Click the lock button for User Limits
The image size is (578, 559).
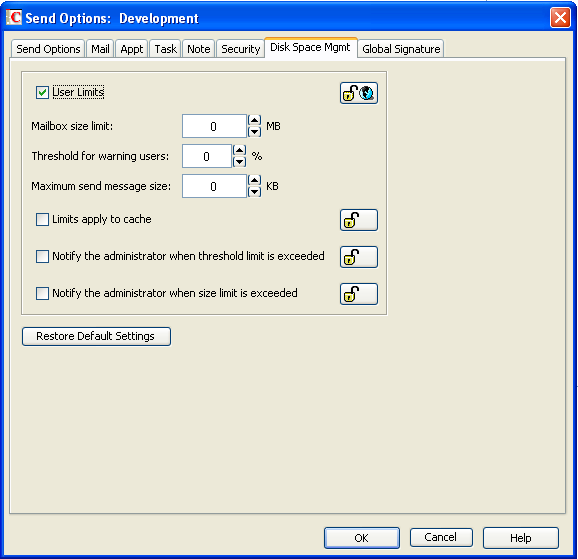click(358, 93)
